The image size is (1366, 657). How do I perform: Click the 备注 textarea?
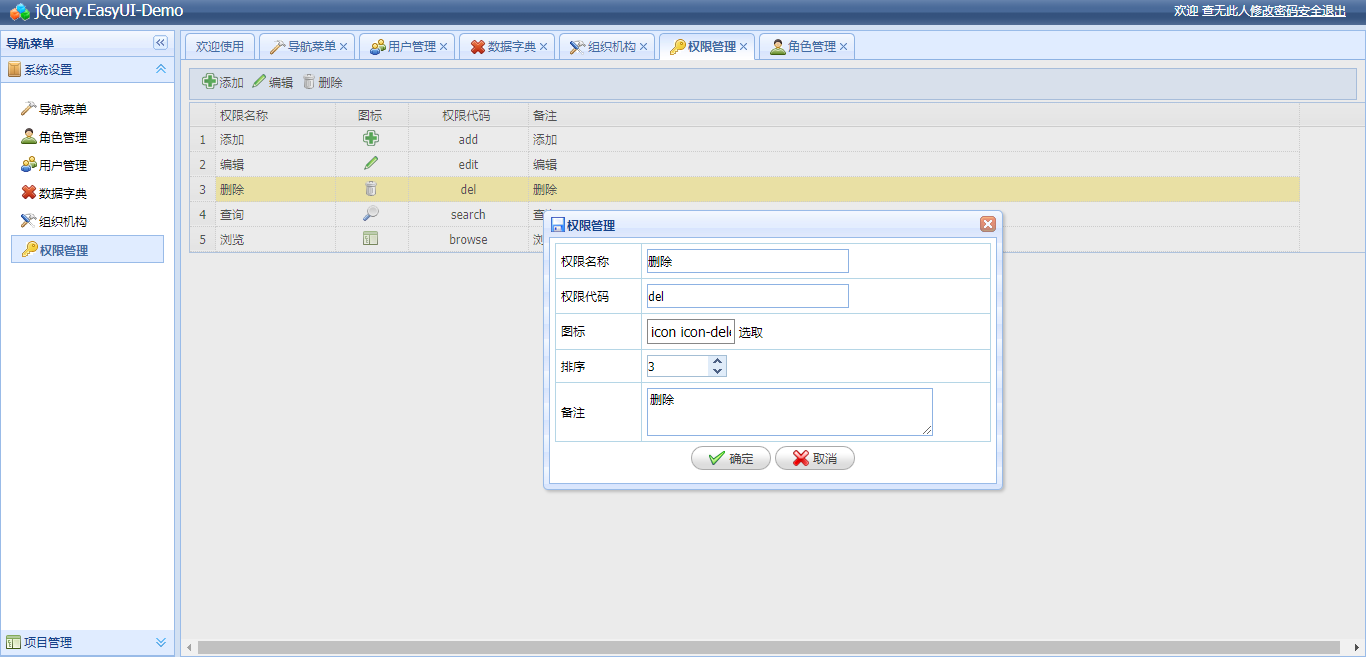[790, 412]
